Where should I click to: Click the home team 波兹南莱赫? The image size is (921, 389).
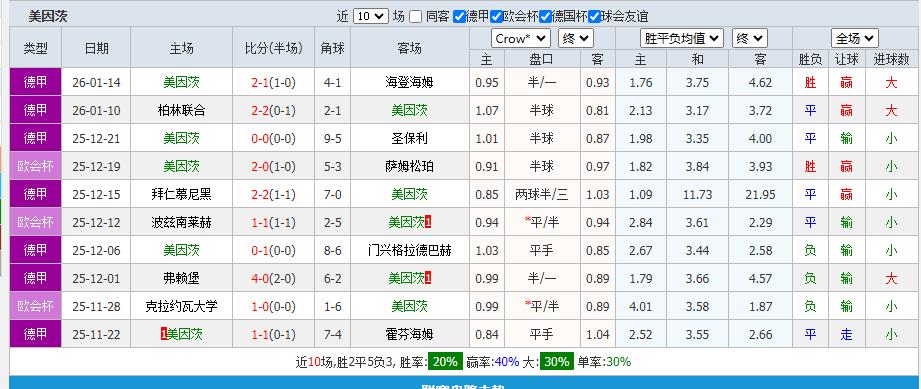point(181,222)
